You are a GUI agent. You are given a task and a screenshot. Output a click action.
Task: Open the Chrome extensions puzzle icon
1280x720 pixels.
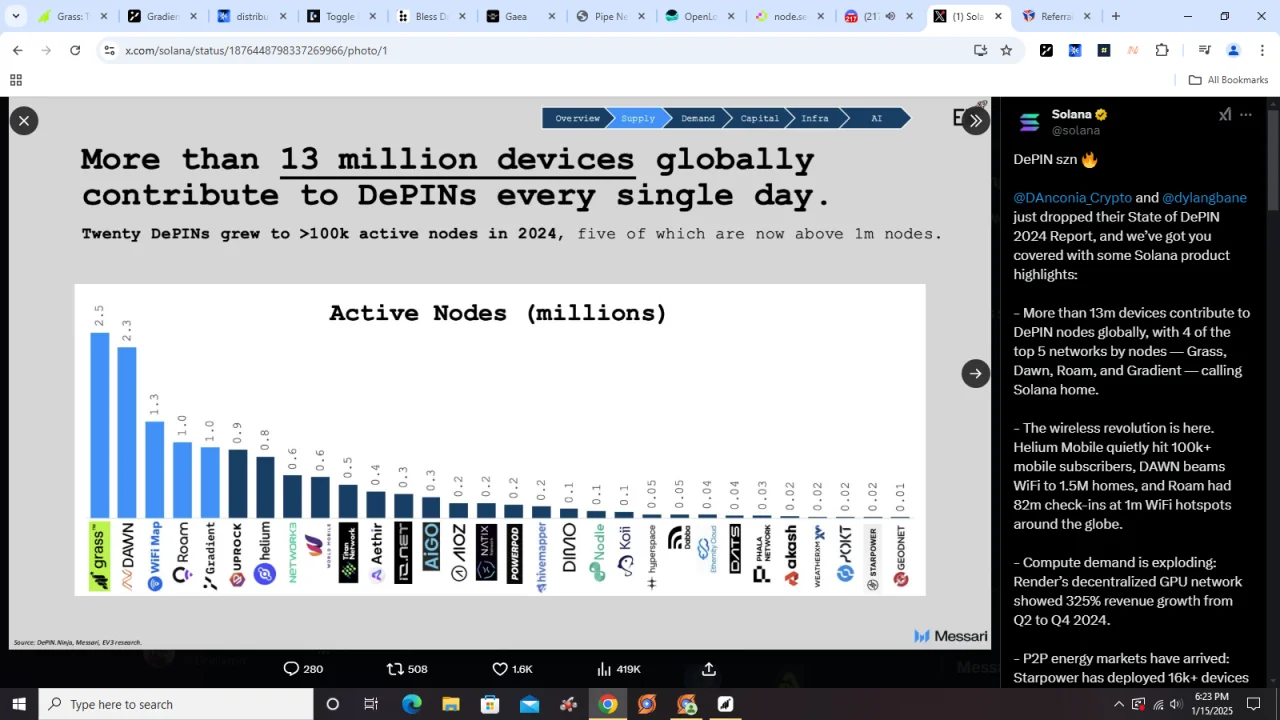click(1162, 50)
